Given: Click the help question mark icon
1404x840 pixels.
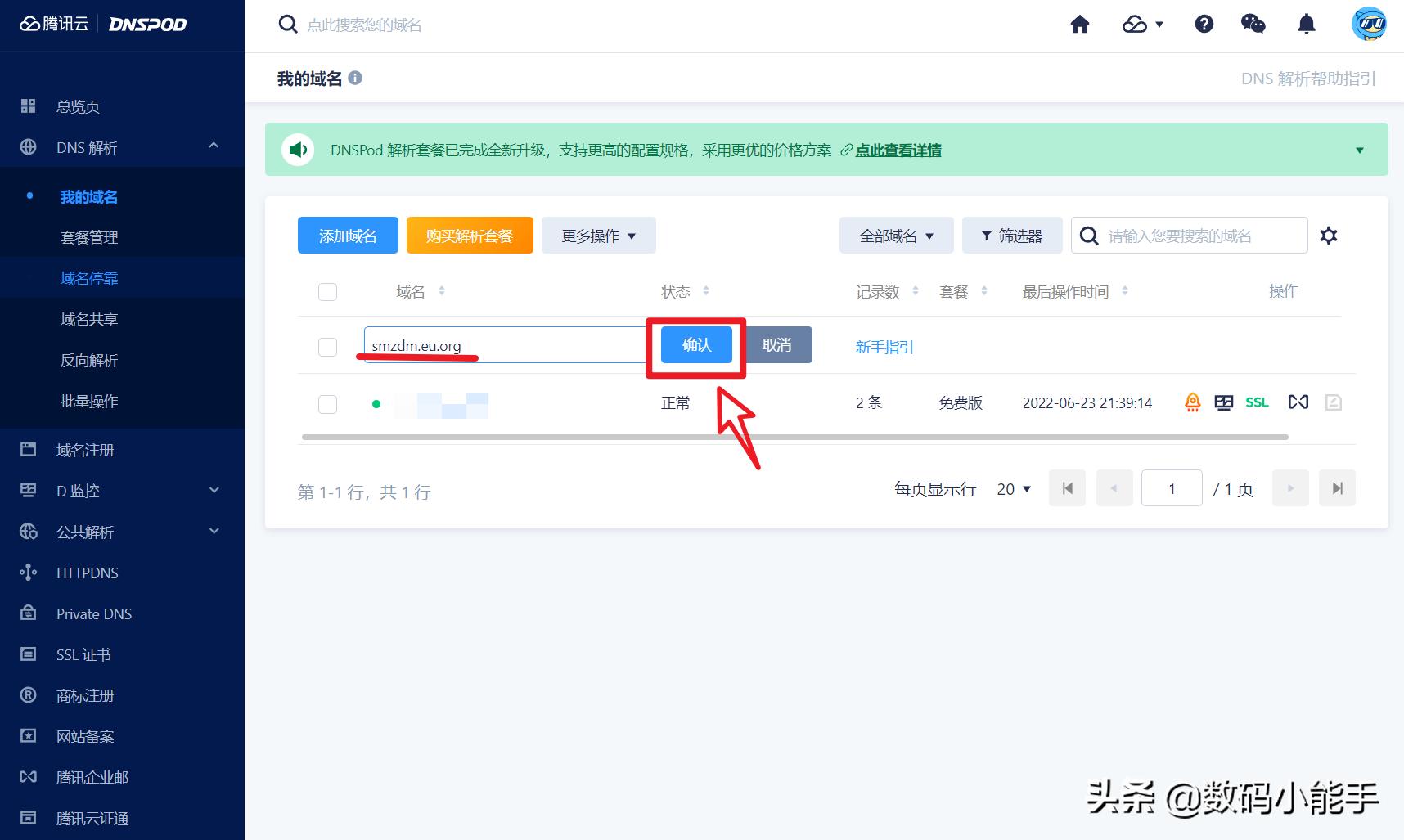Looking at the screenshot, I should (1204, 25).
